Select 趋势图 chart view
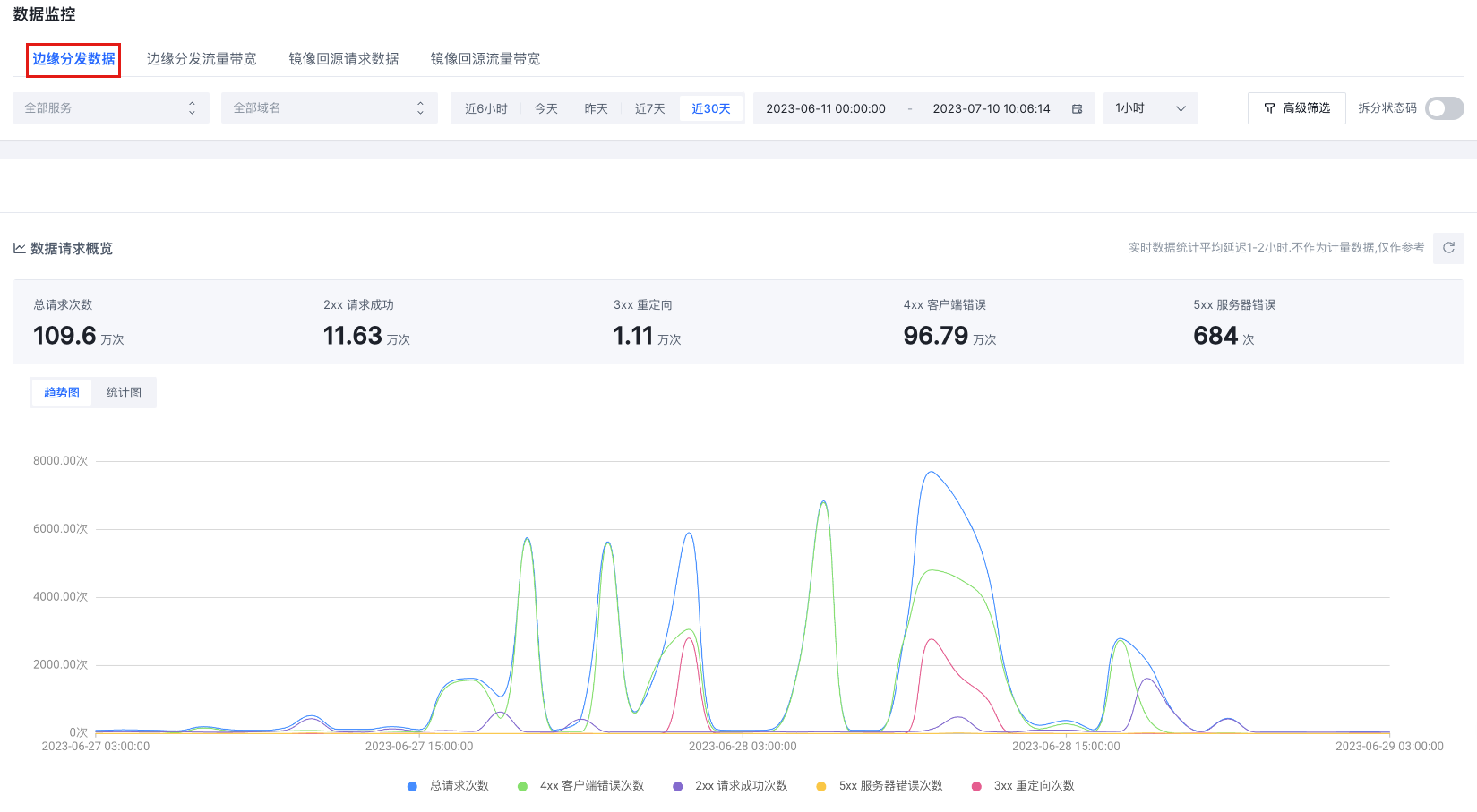The width and height of the screenshot is (1477, 812). click(x=62, y=393)
